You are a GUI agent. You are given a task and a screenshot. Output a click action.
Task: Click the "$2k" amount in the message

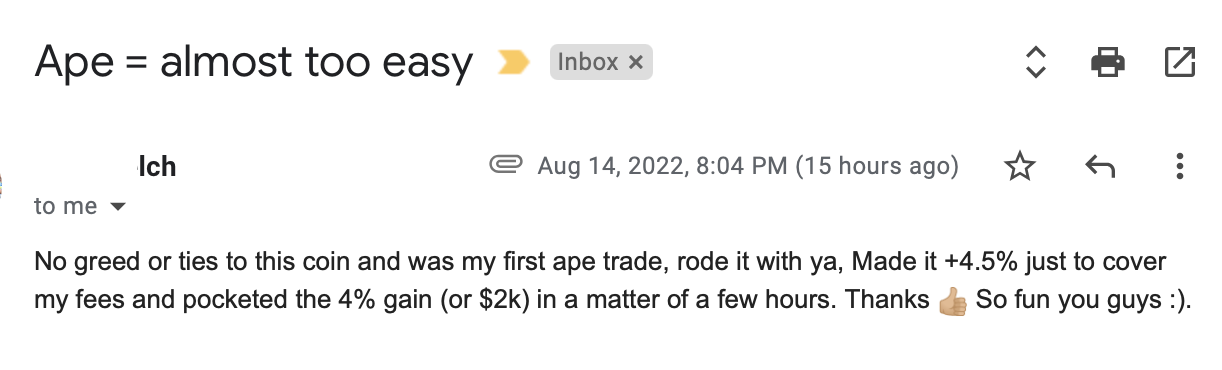coord(496,301)
